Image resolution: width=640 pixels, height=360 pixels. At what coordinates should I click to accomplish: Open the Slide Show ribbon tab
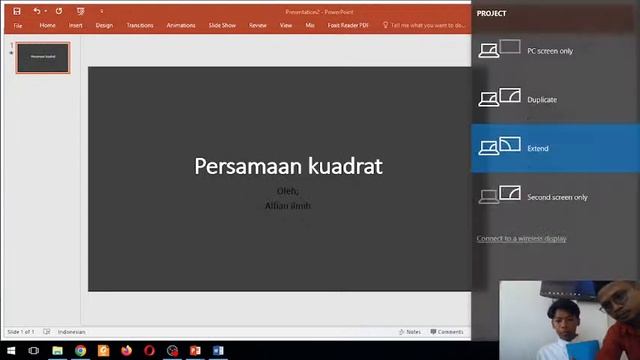pos(222,25)
